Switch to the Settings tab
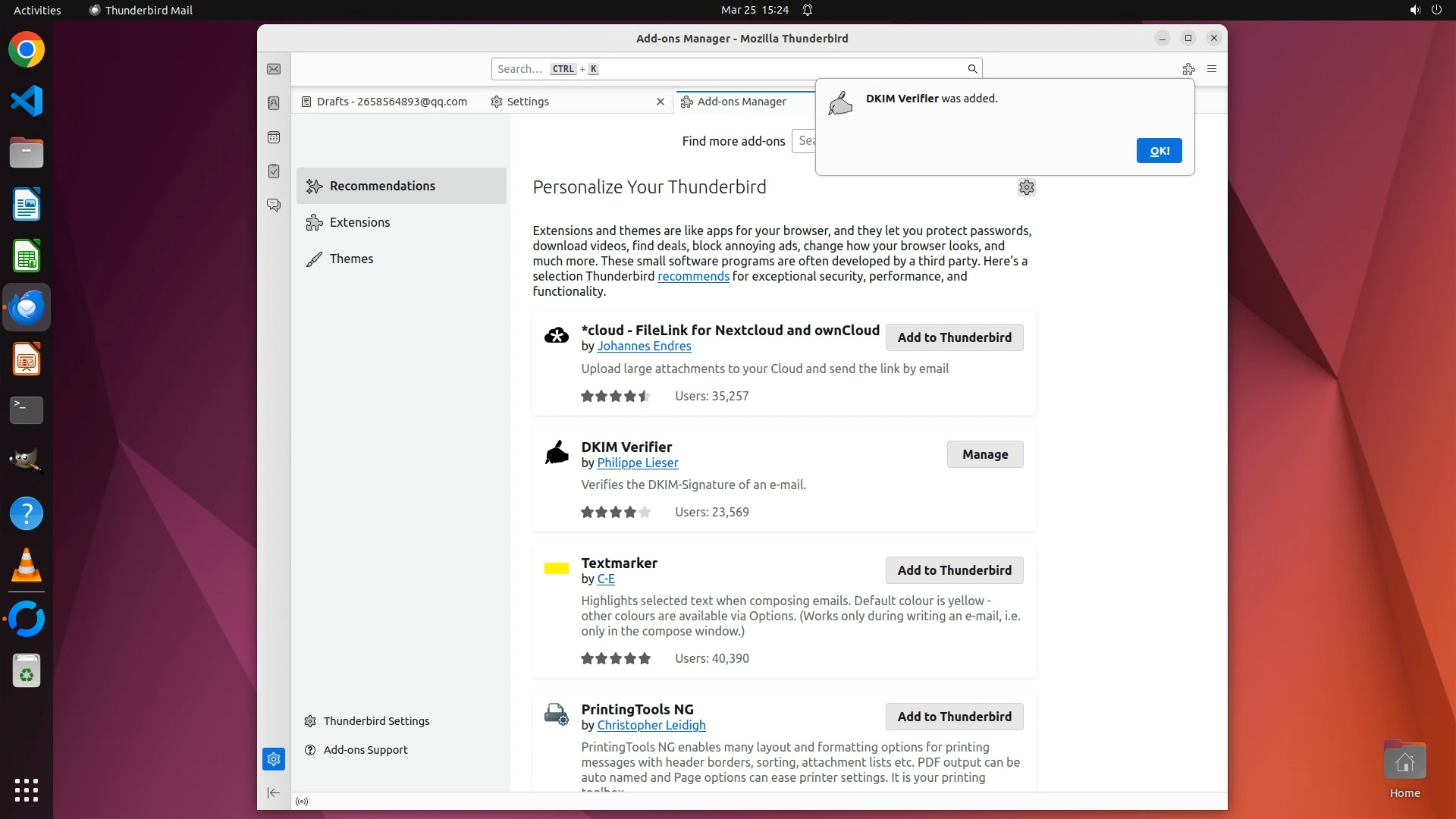1456x819 pixels. [528, 102]
